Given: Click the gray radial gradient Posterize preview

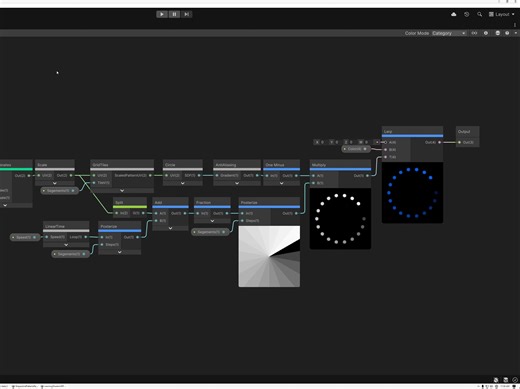Looking at the screenshot, I should [269, 256].
